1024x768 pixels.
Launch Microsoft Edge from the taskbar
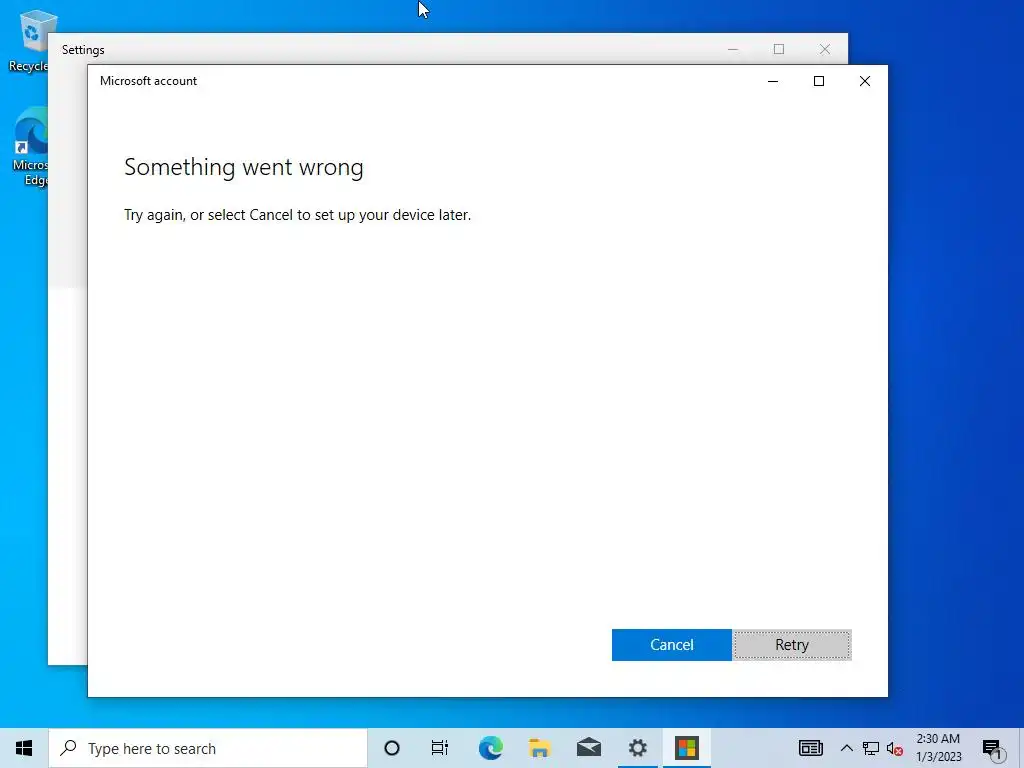490,748
